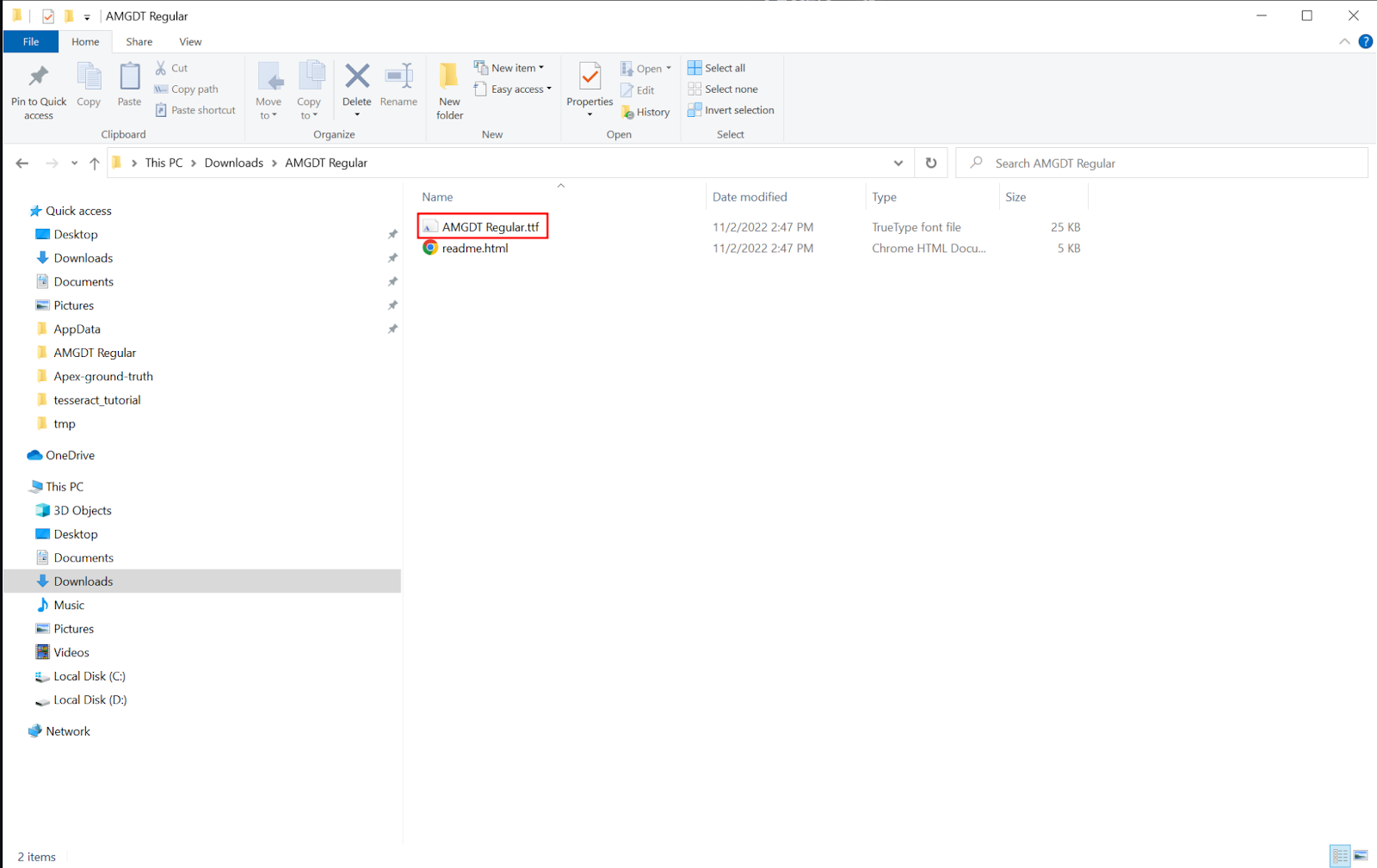Click the Pin to Quick access icon
1377x868 pixels.
(x=38, y=77)
